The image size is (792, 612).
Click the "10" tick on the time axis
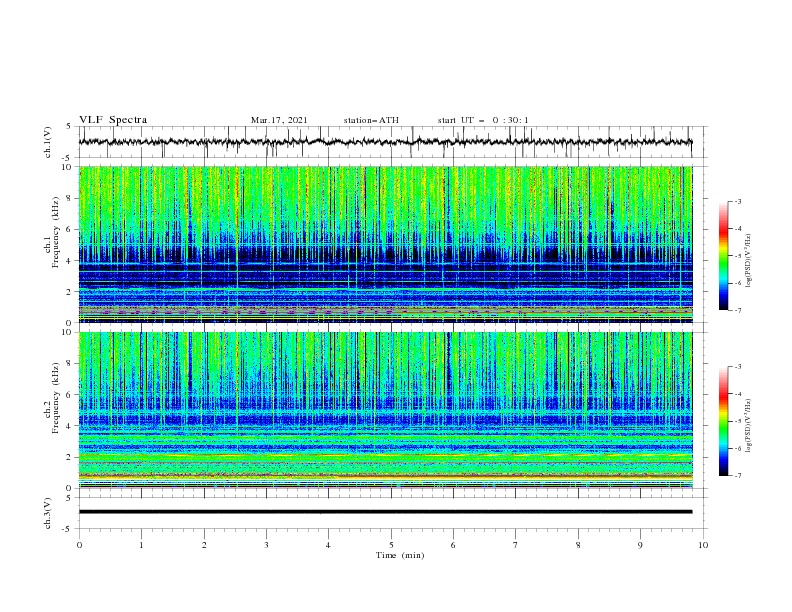click(x=703, y=545)
